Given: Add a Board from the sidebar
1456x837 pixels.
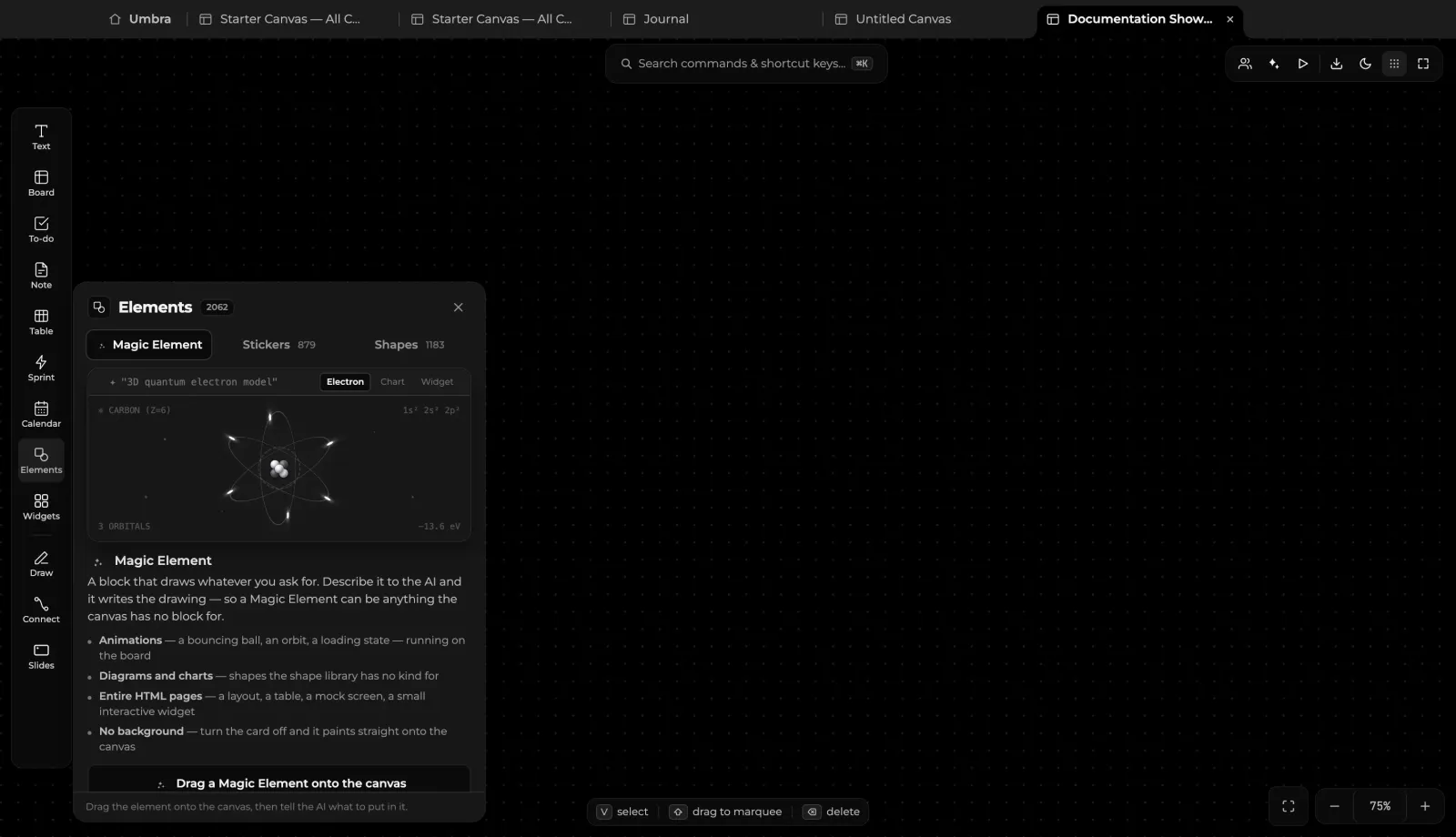Looking at the screenshot, I should pyautogui.click(x=41, y=183).
